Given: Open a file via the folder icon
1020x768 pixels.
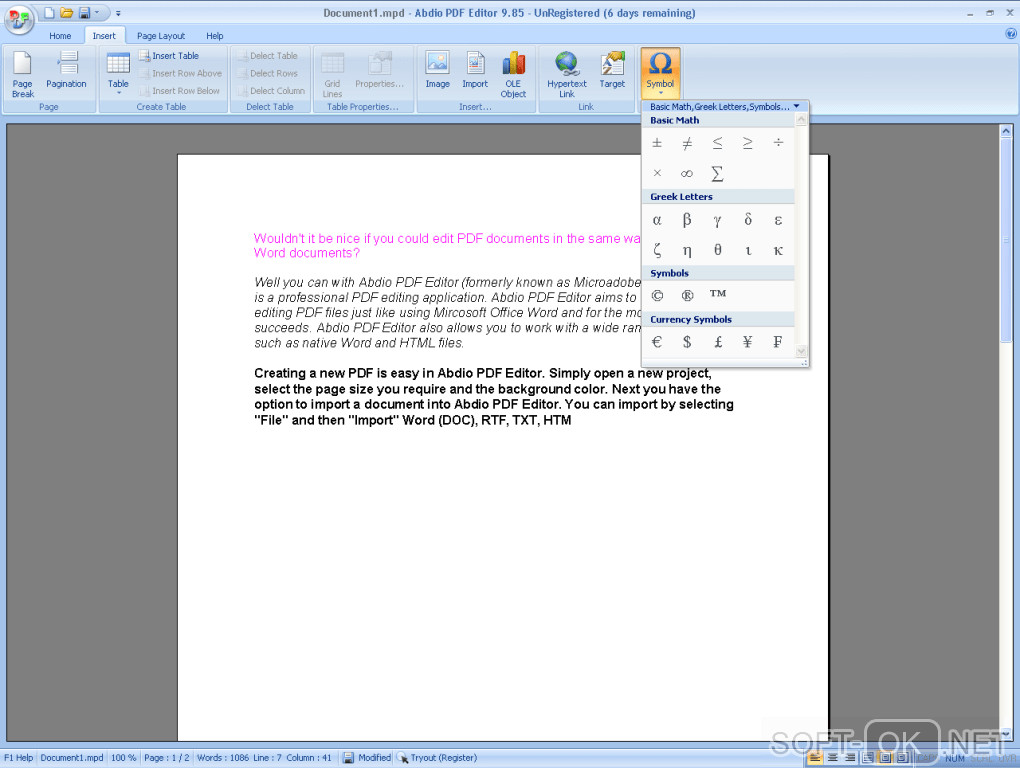Looking at the screenshot, I should (66, 13).
